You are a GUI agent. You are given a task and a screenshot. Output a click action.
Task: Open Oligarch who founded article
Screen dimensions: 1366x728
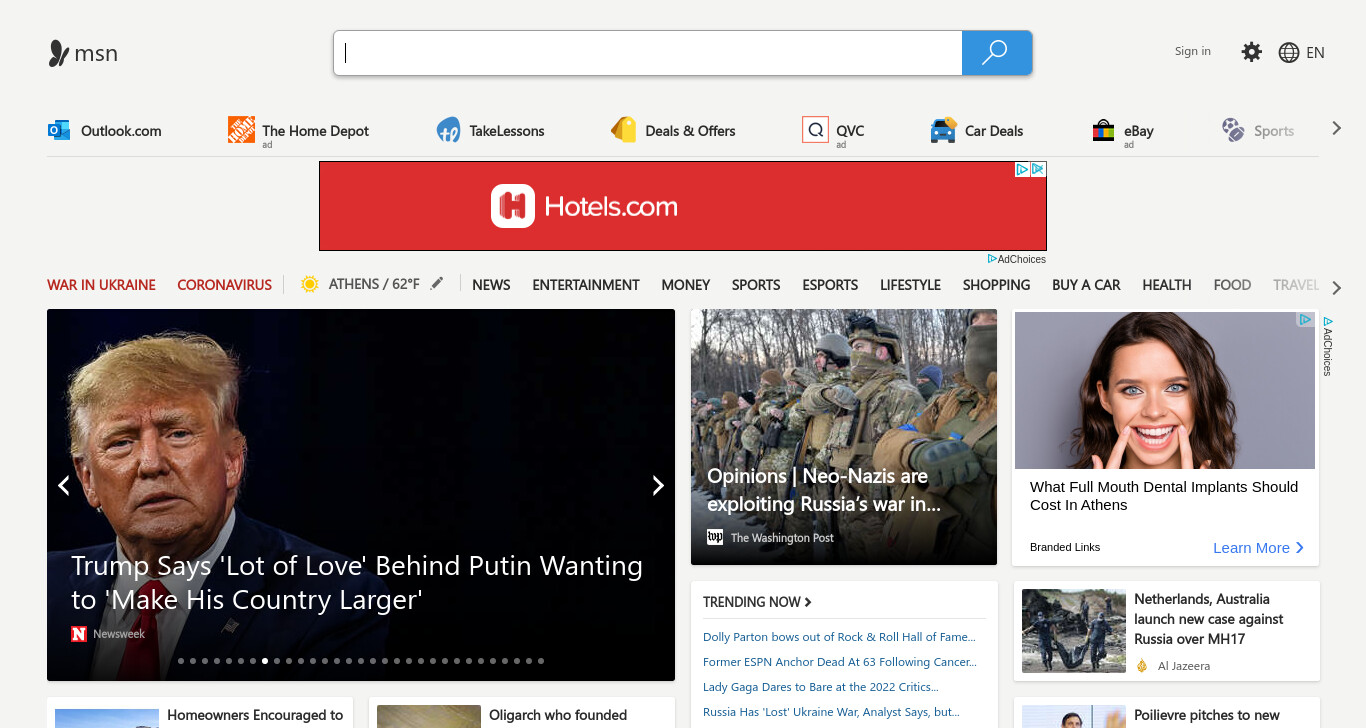pos(558,715)
